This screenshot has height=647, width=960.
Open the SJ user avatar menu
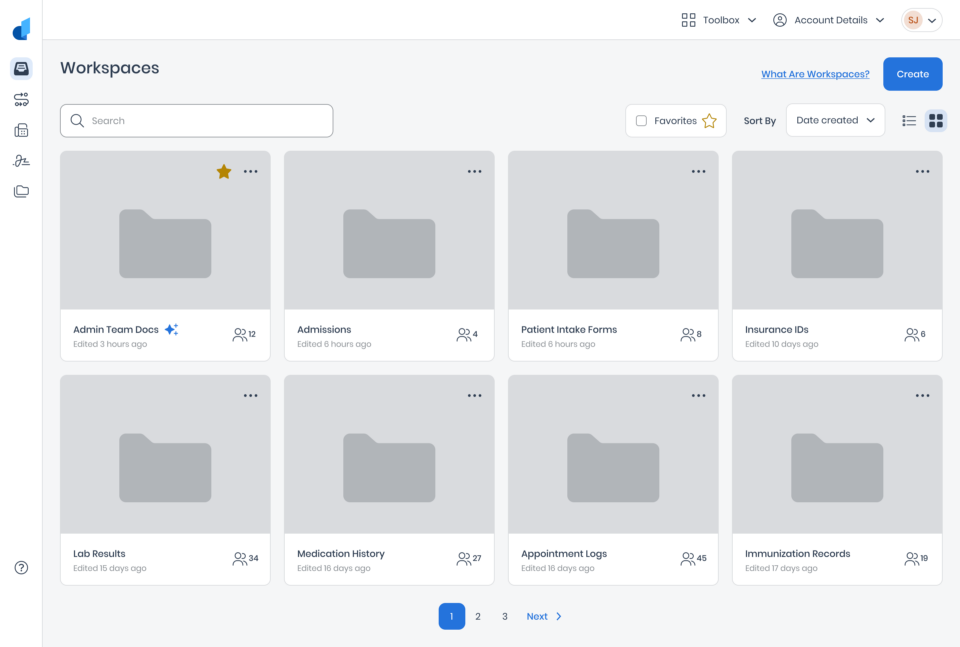(921, 20)
